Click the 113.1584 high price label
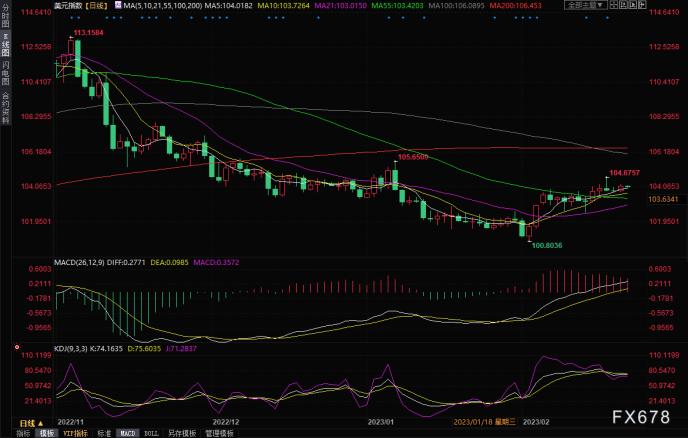 click(x=88, y=32)
